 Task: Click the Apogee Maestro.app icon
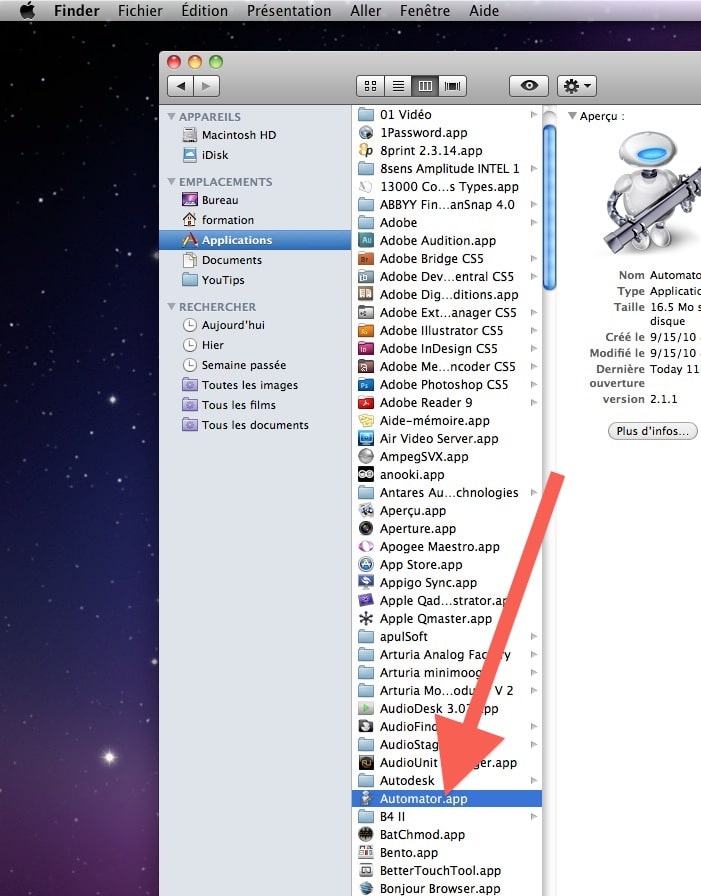coord(366,547)
